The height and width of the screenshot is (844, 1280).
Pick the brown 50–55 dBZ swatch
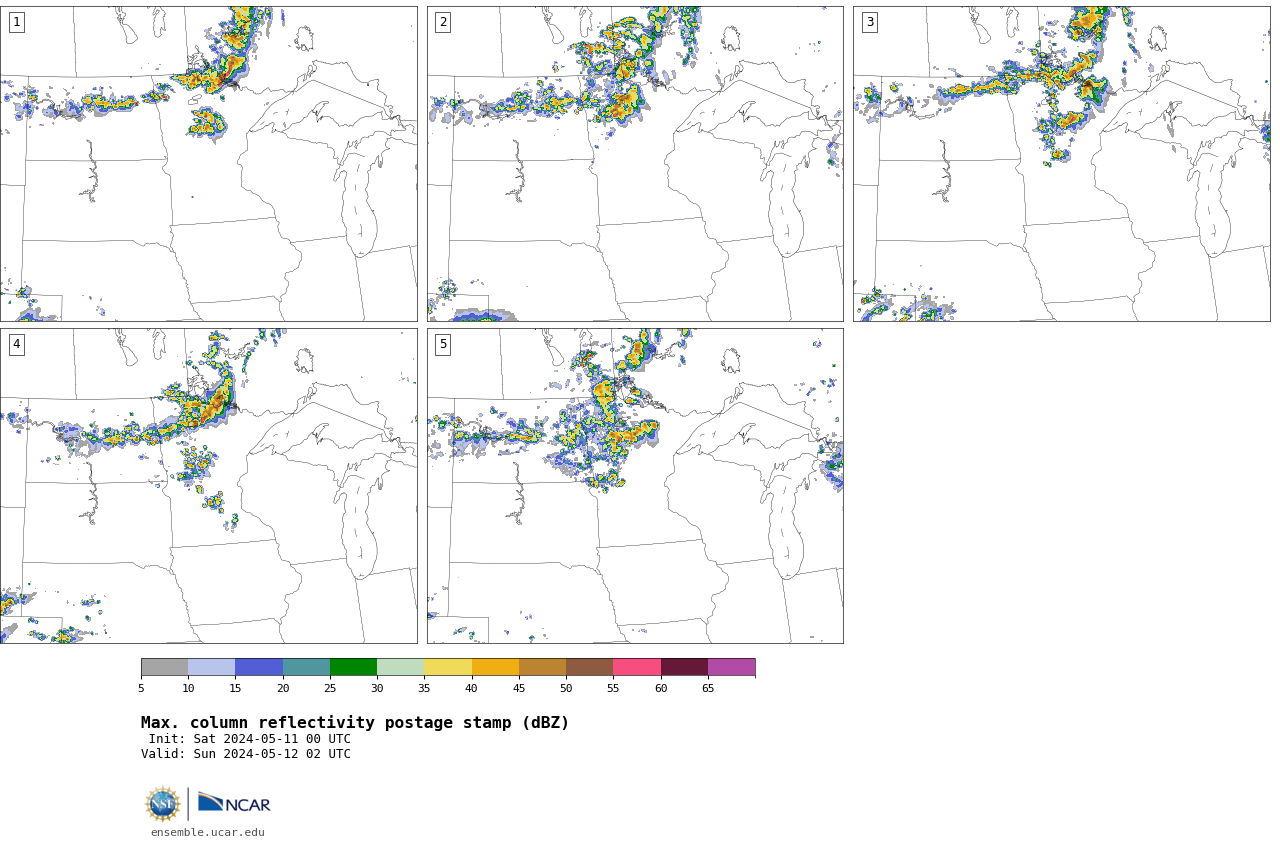click(x=590, y=667)
